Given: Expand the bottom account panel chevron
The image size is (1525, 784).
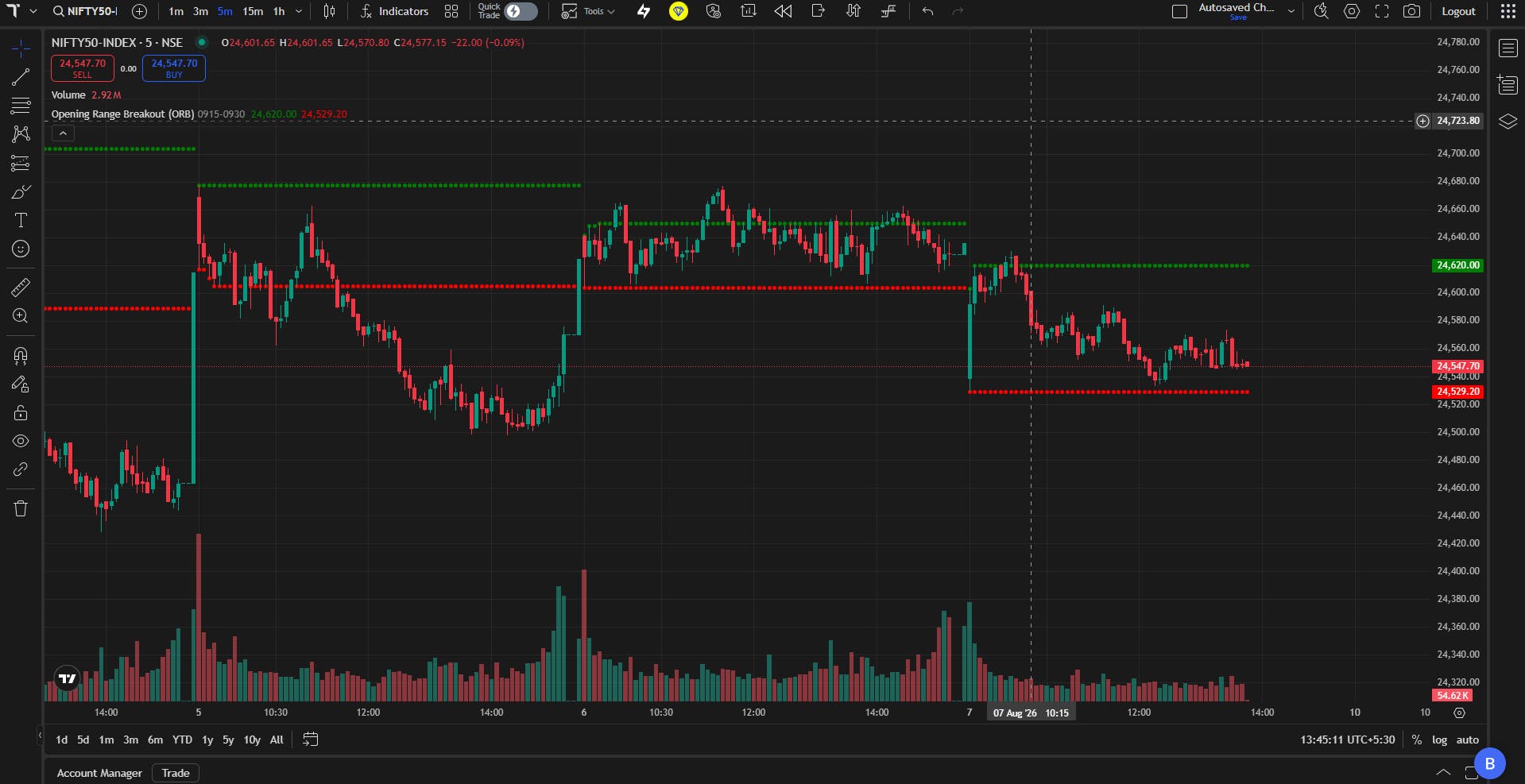Looking at the screenshot, I should click(1443, 773).
